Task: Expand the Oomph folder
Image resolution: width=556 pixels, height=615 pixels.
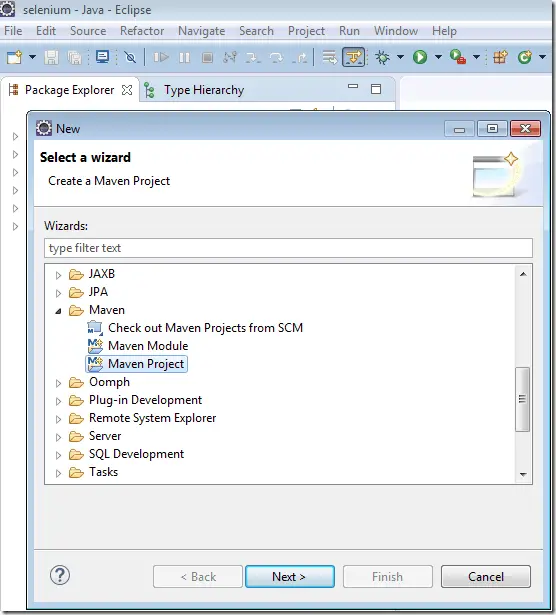Action: 58,383
